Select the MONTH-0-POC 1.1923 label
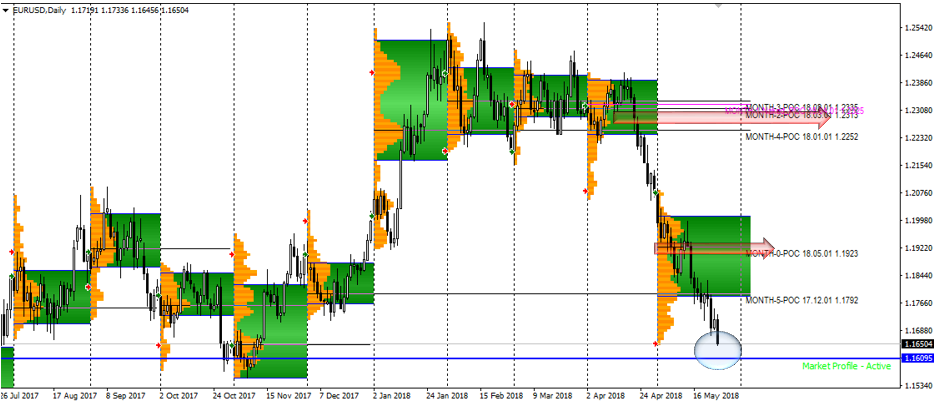The height and width of the screenshot is (408, 935). 801,254
